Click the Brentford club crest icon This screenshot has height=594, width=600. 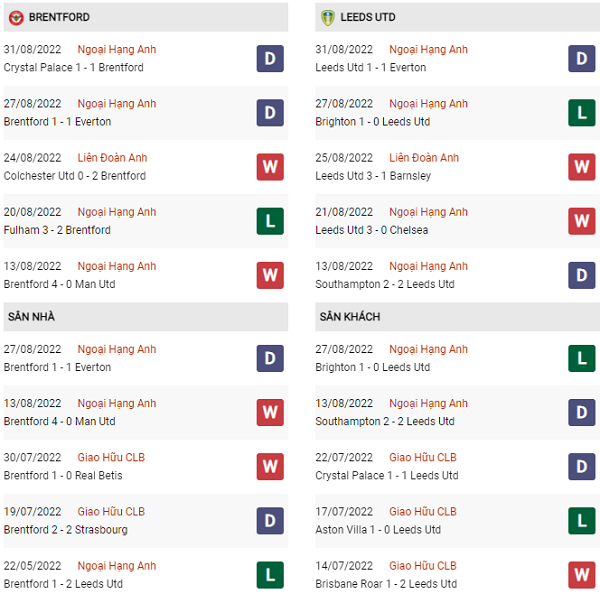pyautogui.click(x=16, y=18)
